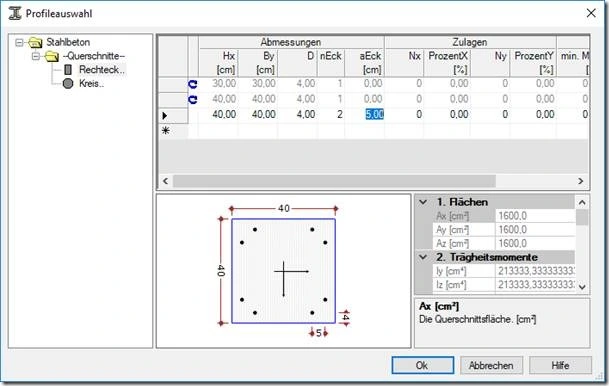The width and height of the screenshot is (609, 386).
Task: Click the new row asterisk marker
Action: pos(165,130)
